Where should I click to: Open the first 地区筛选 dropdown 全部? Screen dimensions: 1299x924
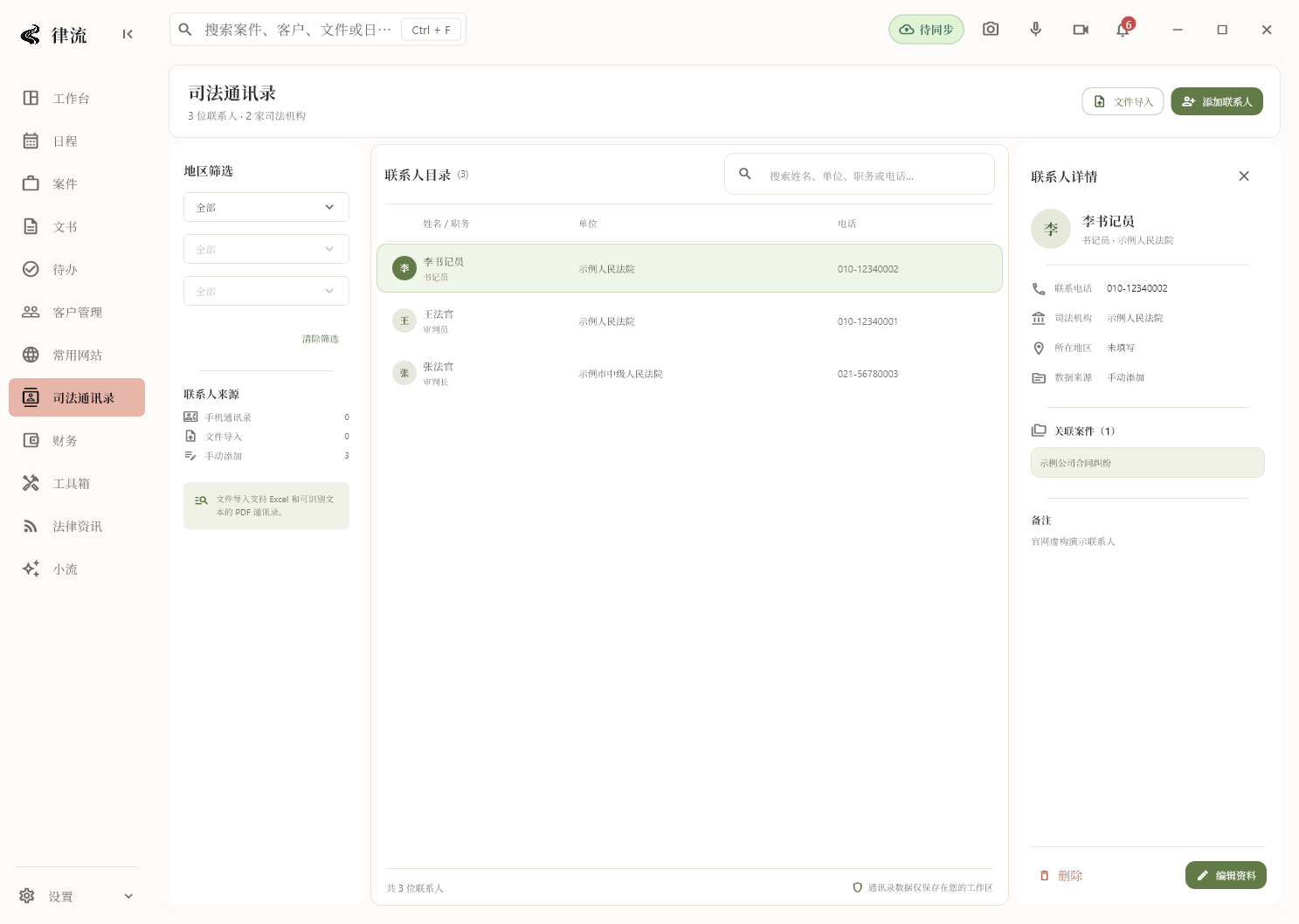(x=266, y=207)
